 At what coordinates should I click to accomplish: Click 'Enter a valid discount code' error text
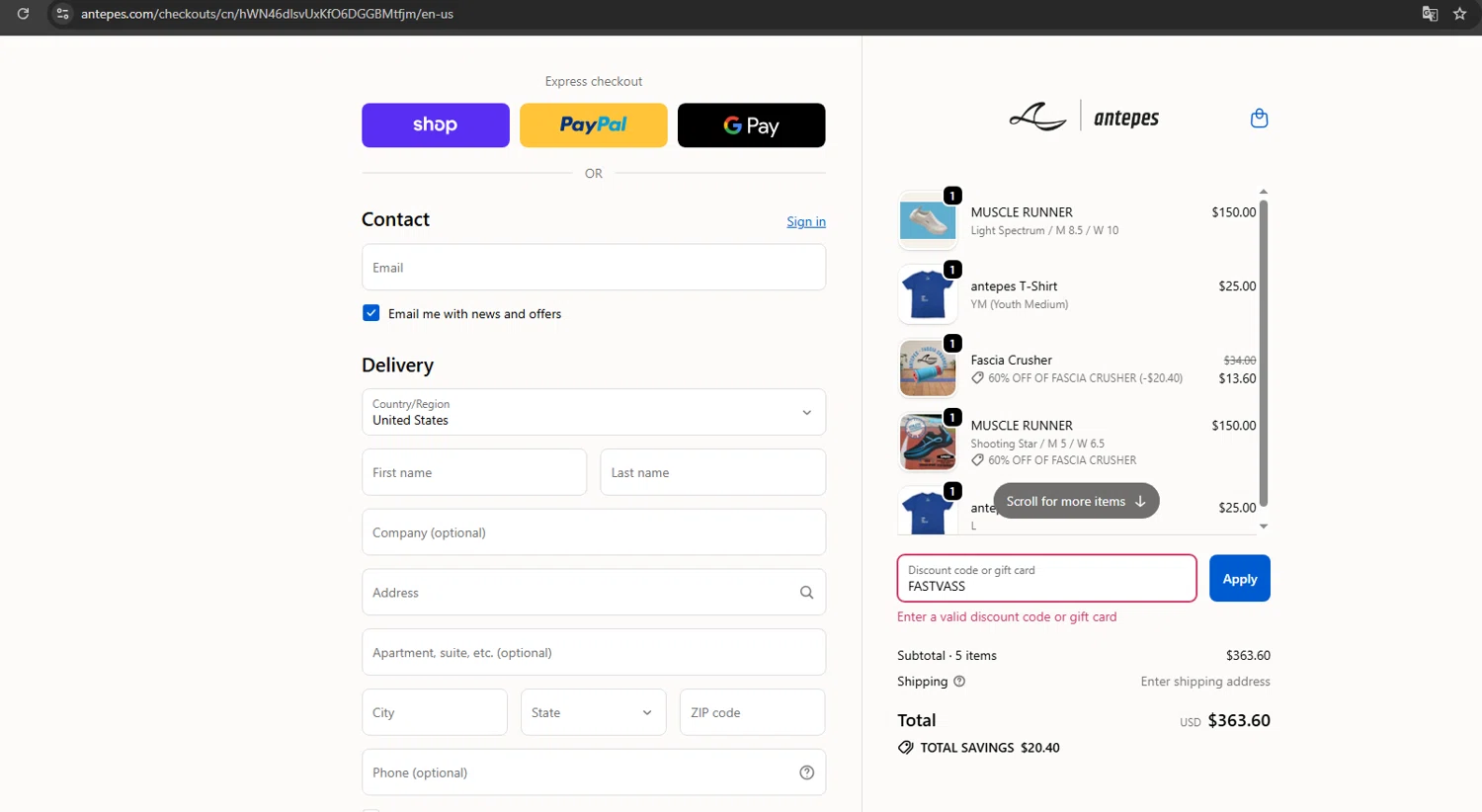coord(1007,616)
